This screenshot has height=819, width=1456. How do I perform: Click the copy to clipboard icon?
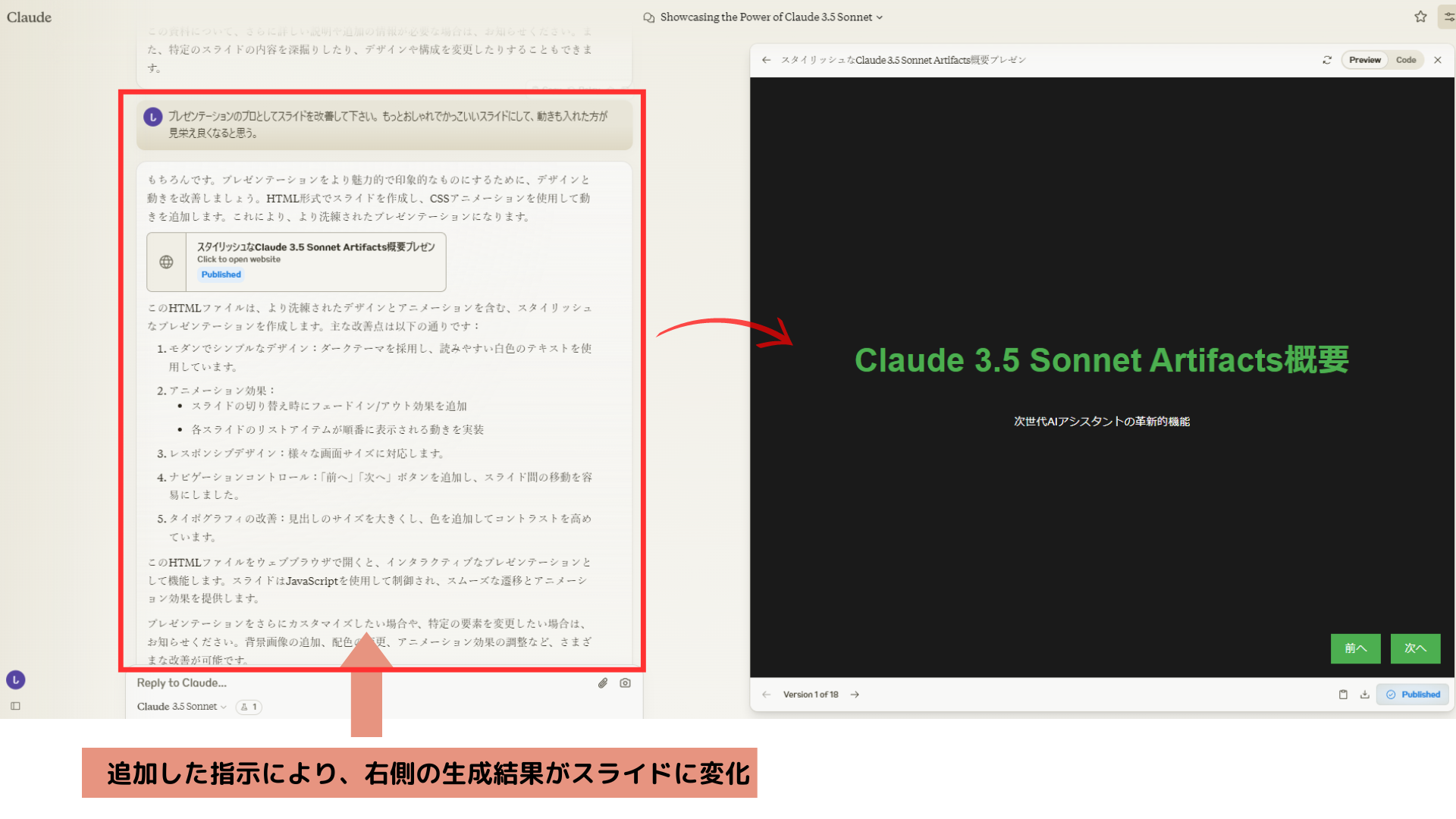1343,694
